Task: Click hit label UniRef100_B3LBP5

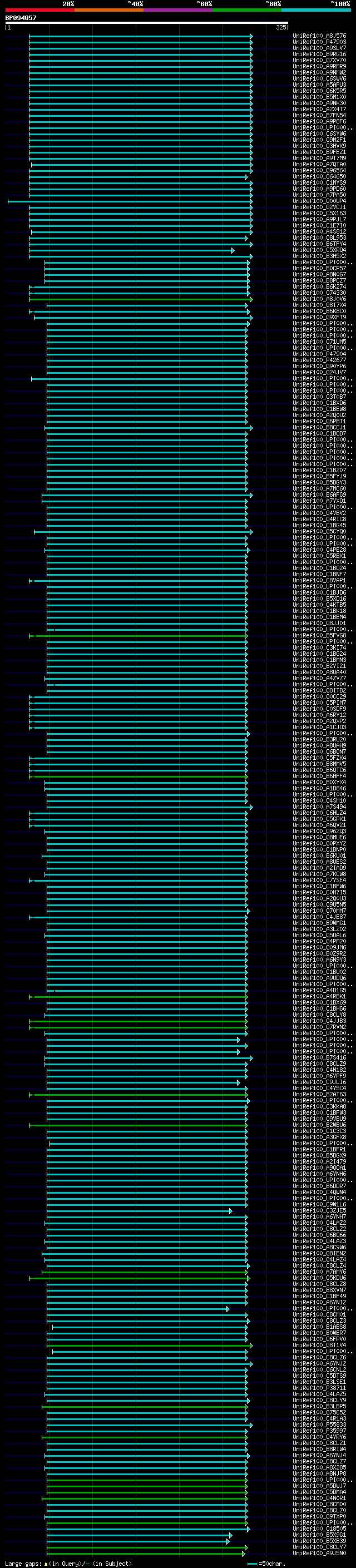Action: point(319,1406)
